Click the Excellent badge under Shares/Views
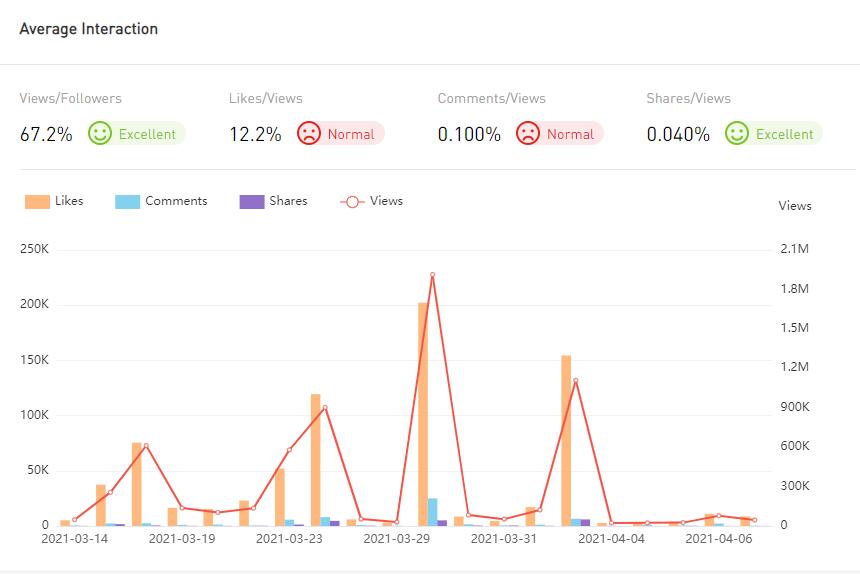The height and width of the screenshot is (574, 860). [784, 134]
